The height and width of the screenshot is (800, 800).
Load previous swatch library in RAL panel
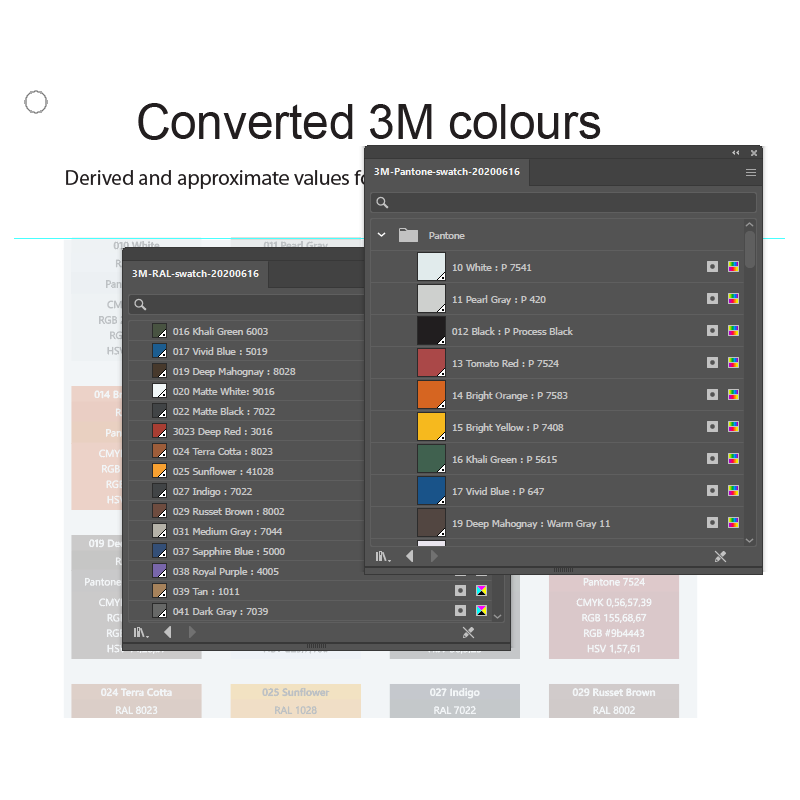(x=168, y=632)
